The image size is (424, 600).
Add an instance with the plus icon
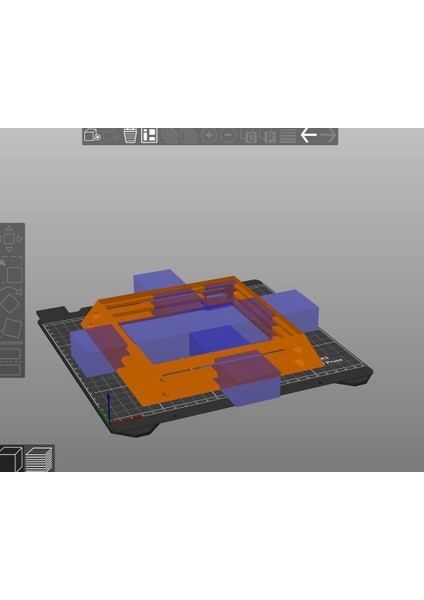[209, 135]
